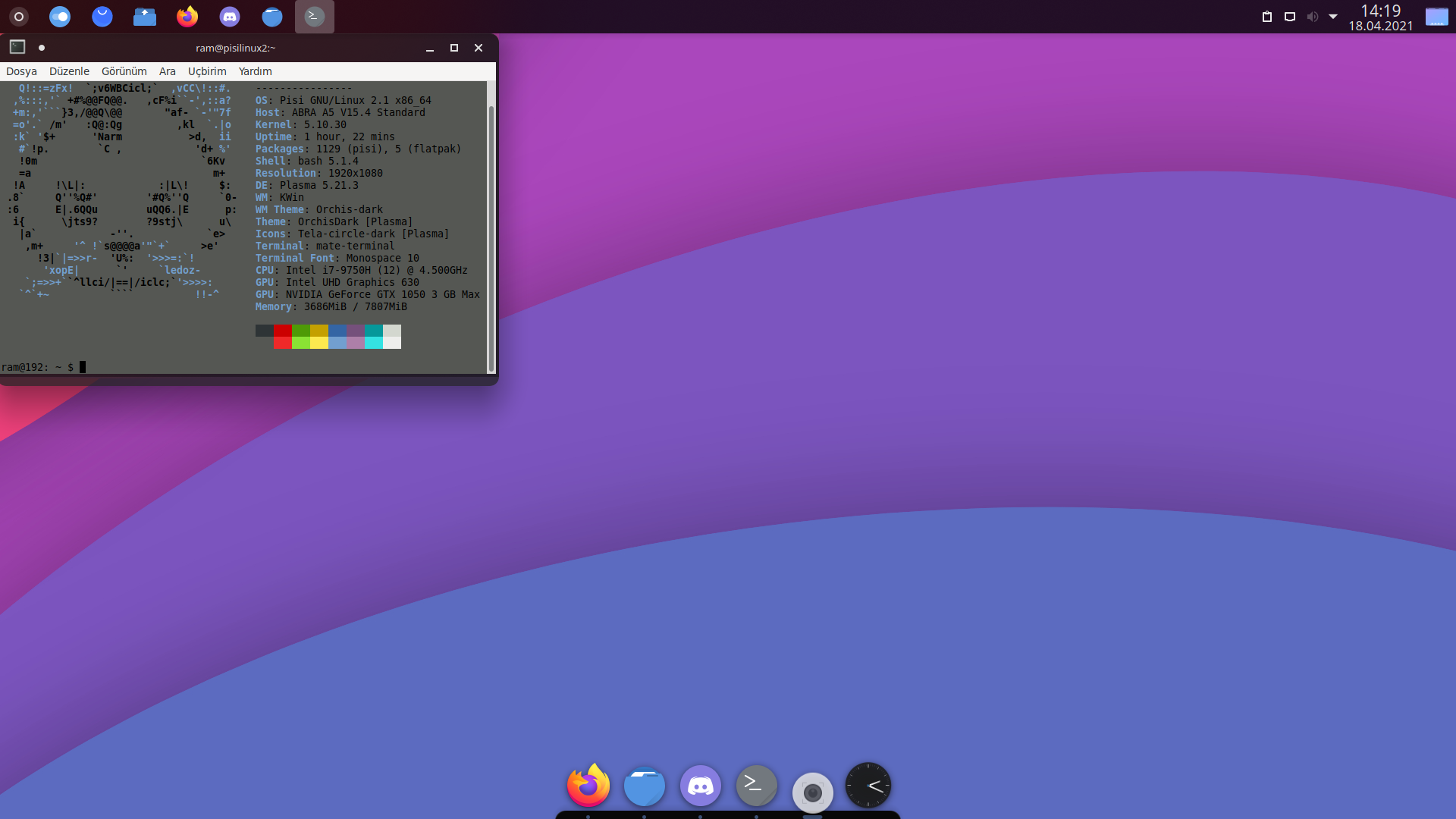Open the terminal window menu icon in the titlebar
Screen dimensions: 1456x819
17,47
